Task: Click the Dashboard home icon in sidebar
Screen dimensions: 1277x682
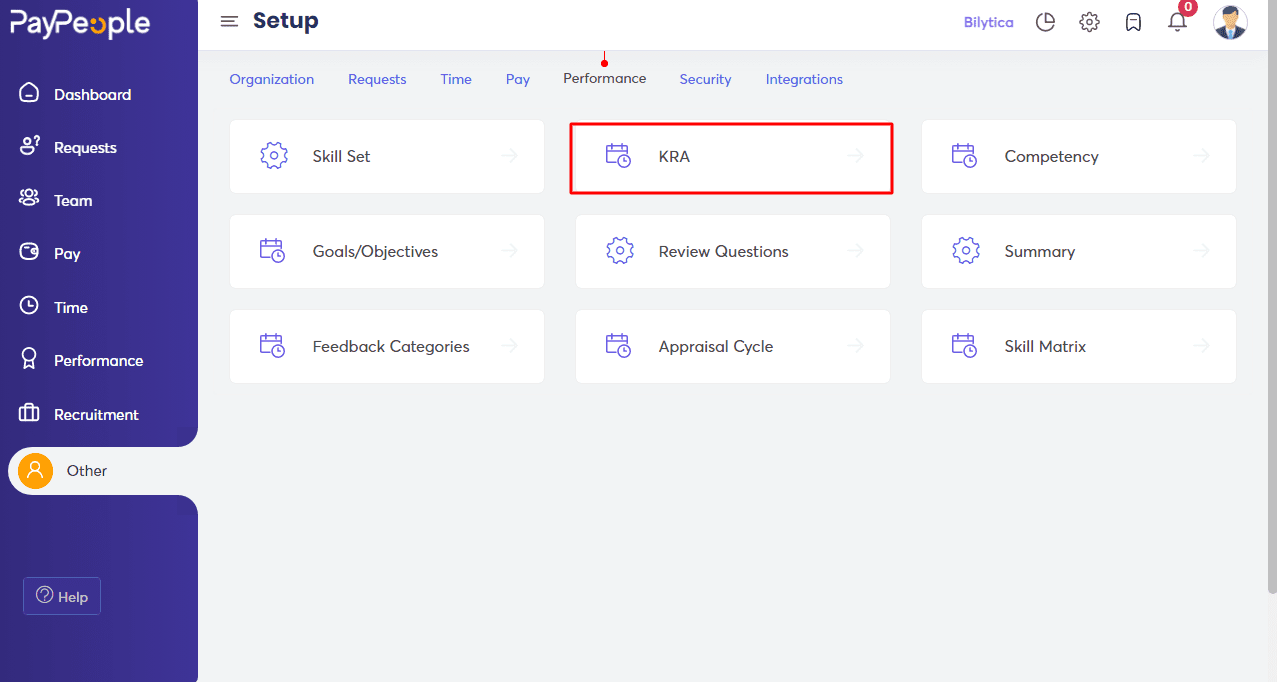Action: [30, 93]
